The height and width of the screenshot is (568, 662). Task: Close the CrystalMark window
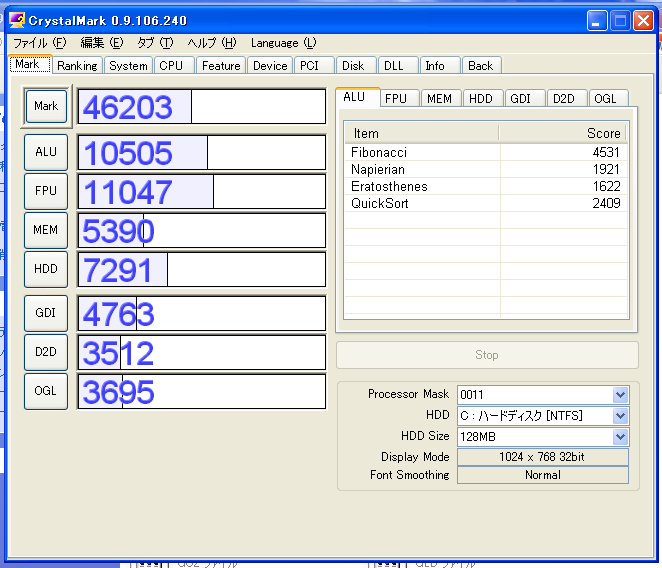(x=643, y=21)
